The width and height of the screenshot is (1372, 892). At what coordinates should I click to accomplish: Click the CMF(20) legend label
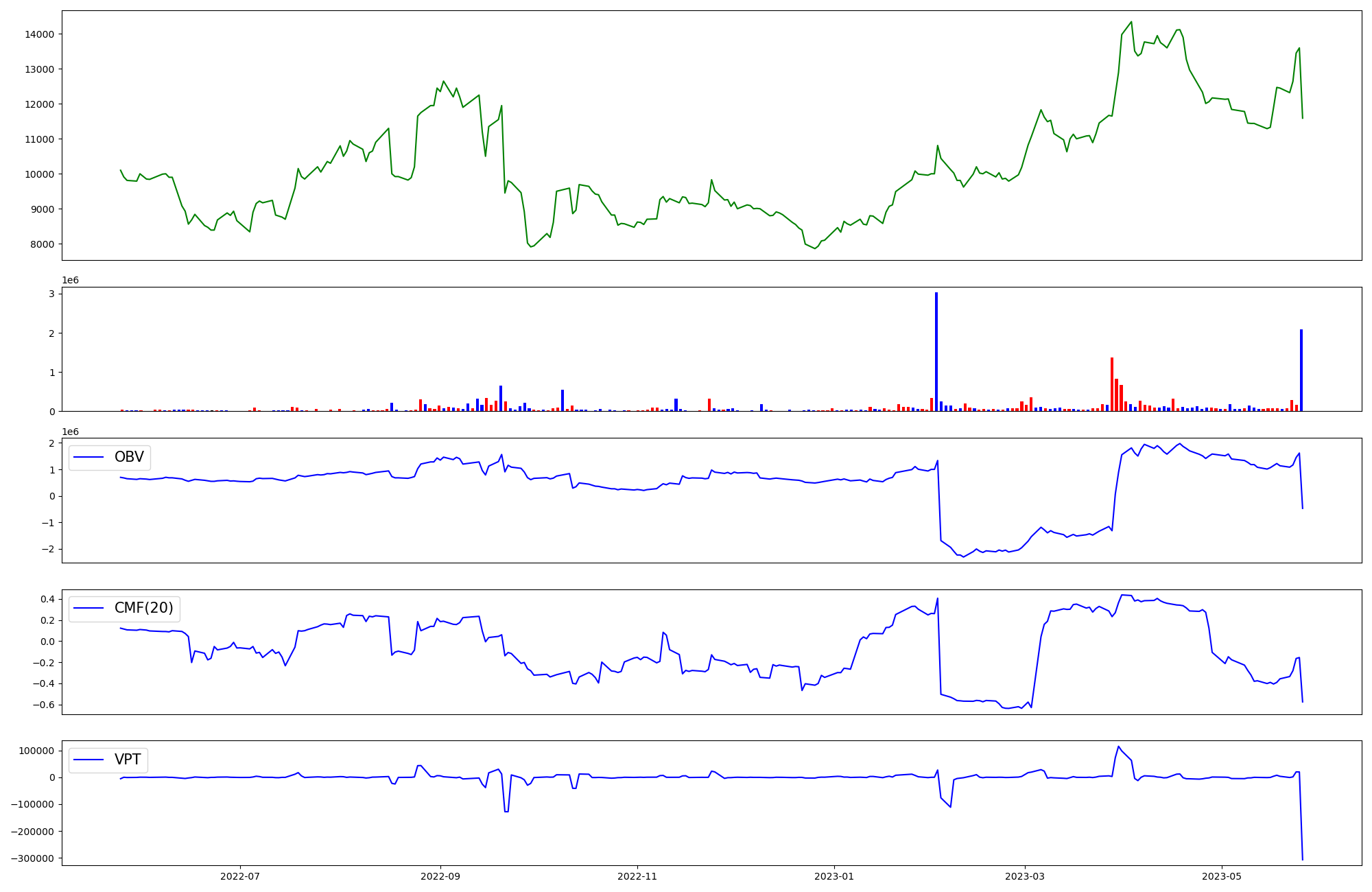click(x=144, y=609)
